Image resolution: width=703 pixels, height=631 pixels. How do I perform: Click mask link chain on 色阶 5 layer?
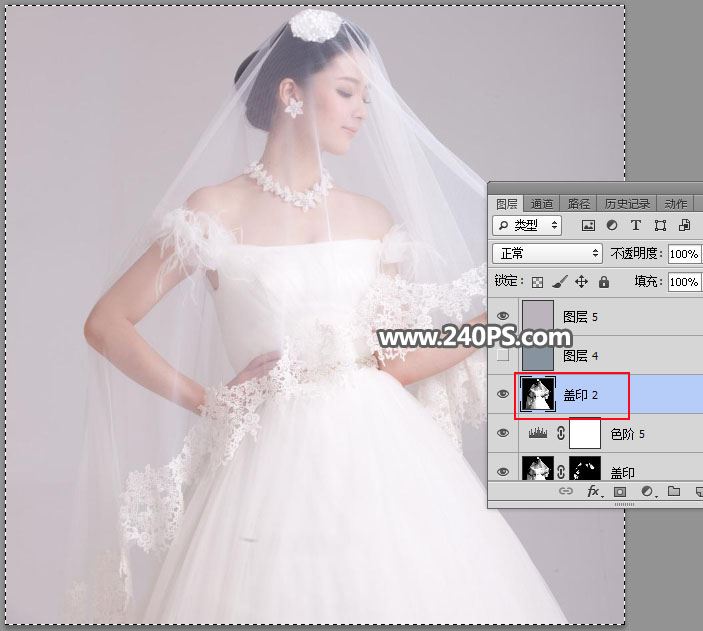click(x=560, y=433)
